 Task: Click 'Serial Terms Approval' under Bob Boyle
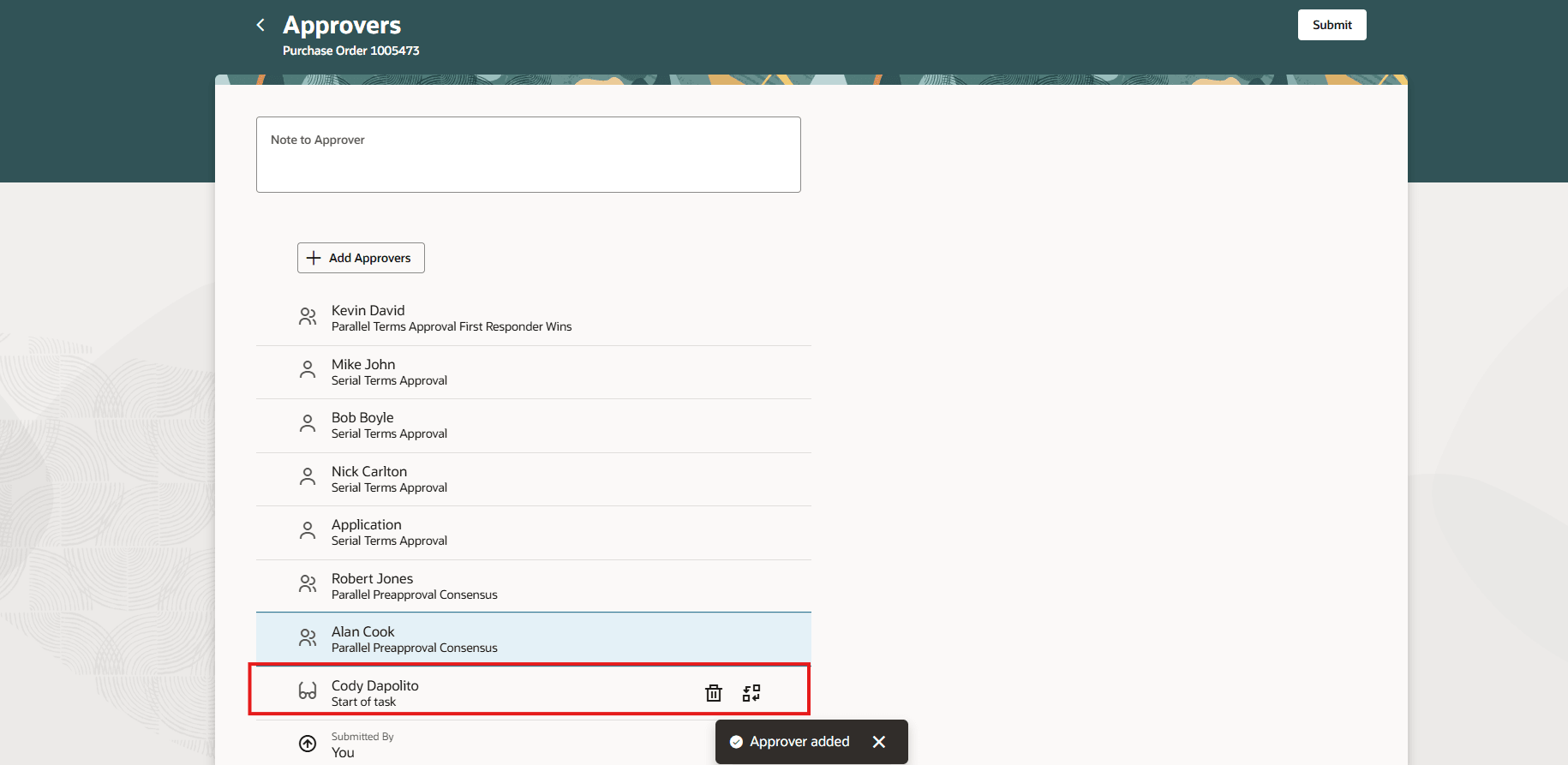[390, 433]
